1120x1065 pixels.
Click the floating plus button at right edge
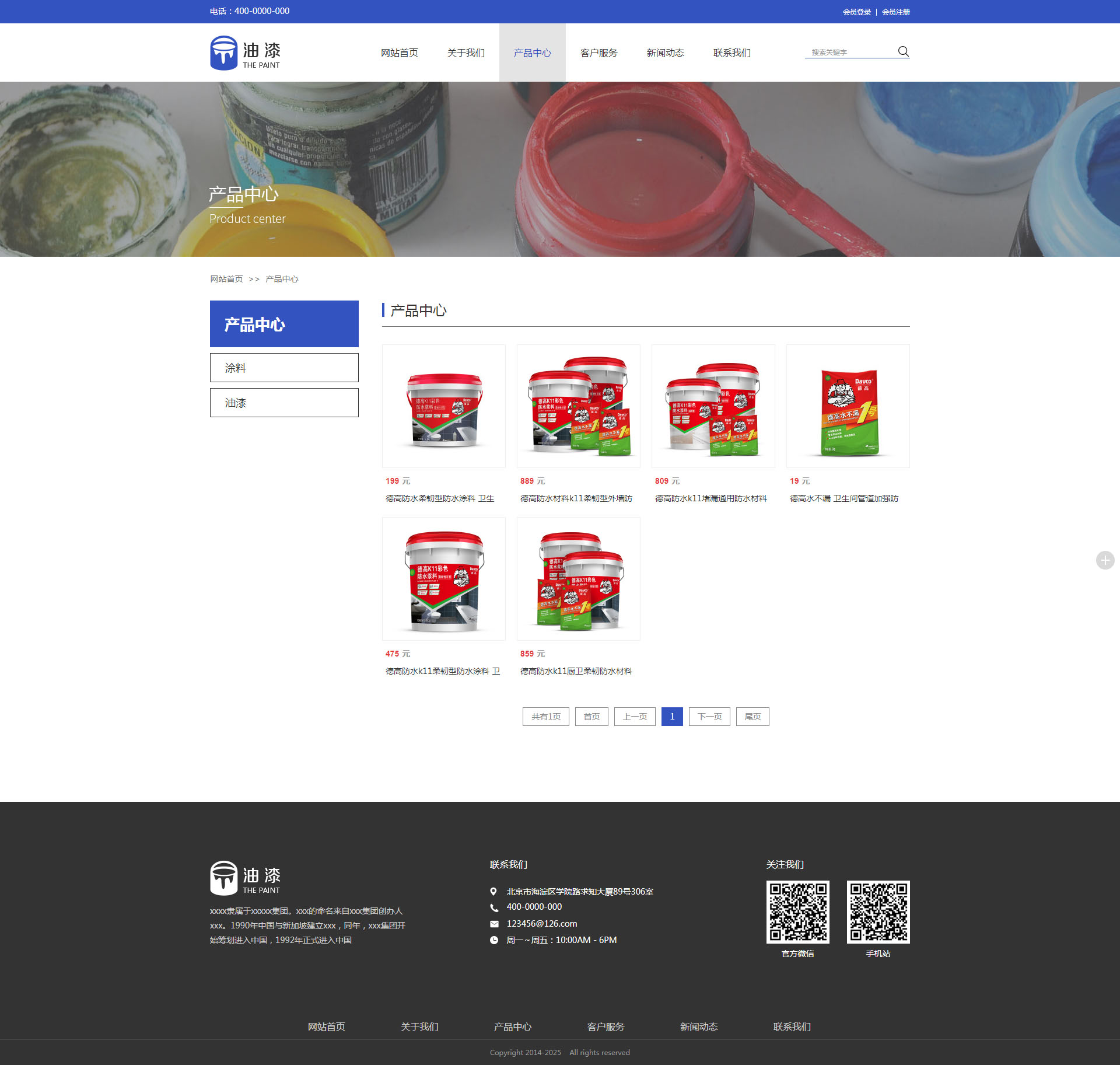click(1105, 560)
